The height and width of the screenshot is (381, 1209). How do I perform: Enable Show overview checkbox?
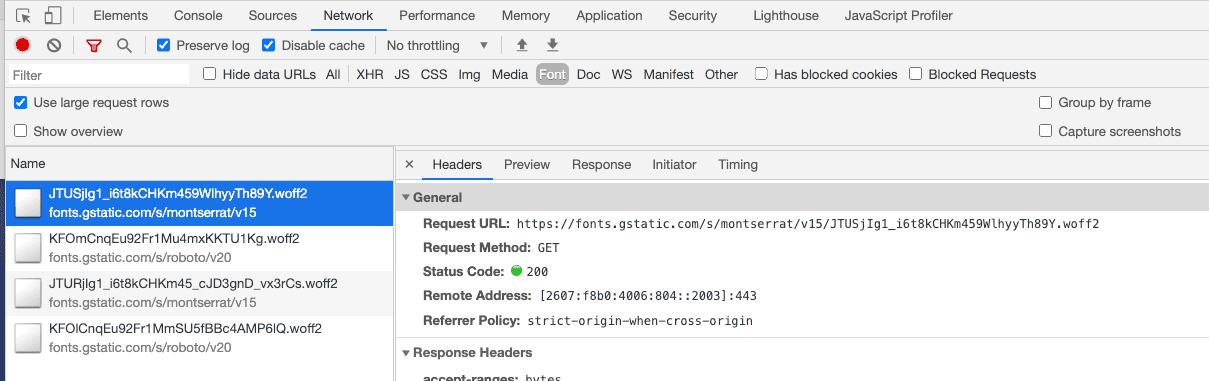pyautogui.click(x=20, y=131)
